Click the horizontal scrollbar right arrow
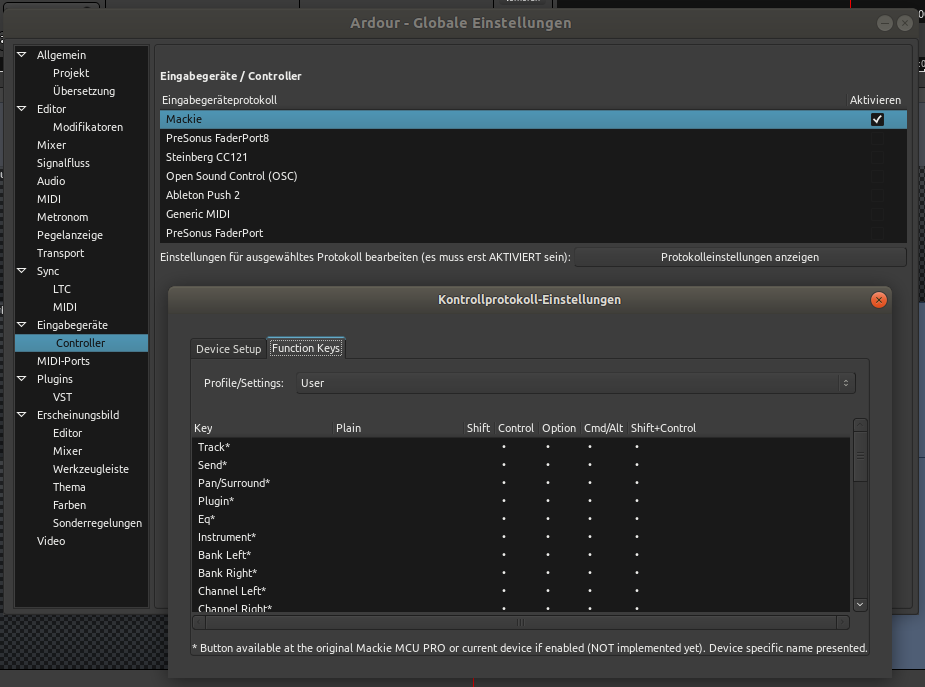 843,622
